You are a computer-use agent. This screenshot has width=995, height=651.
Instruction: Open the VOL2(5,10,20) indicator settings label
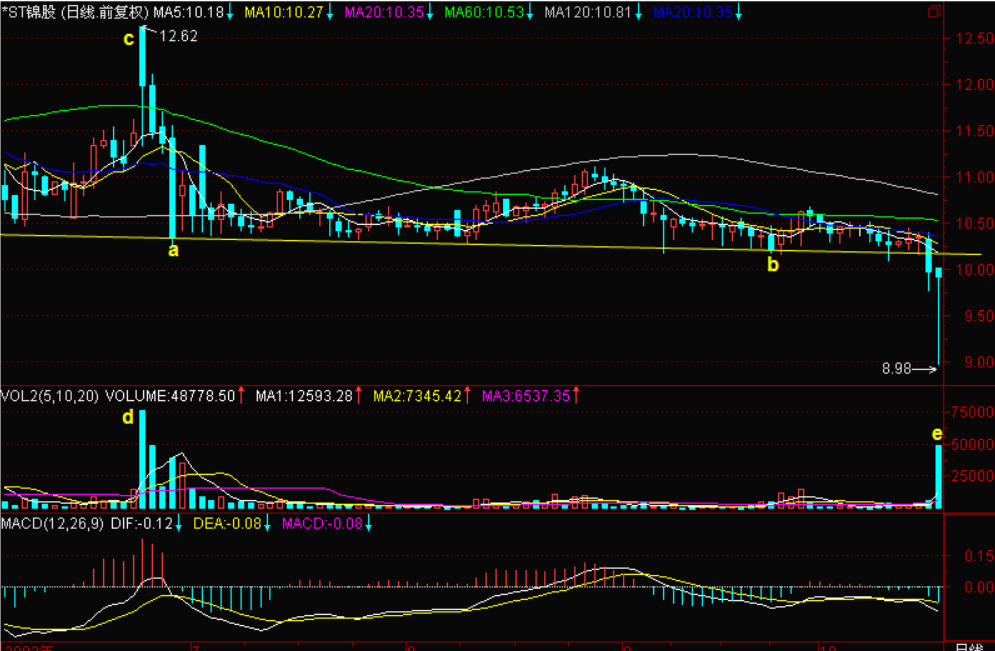point(50,396)
